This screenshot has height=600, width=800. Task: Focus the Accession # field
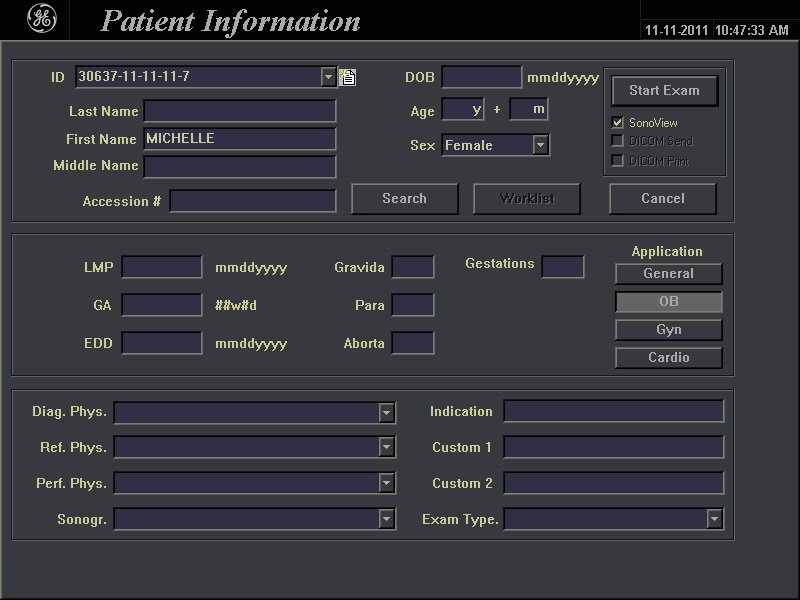(253, 201)
